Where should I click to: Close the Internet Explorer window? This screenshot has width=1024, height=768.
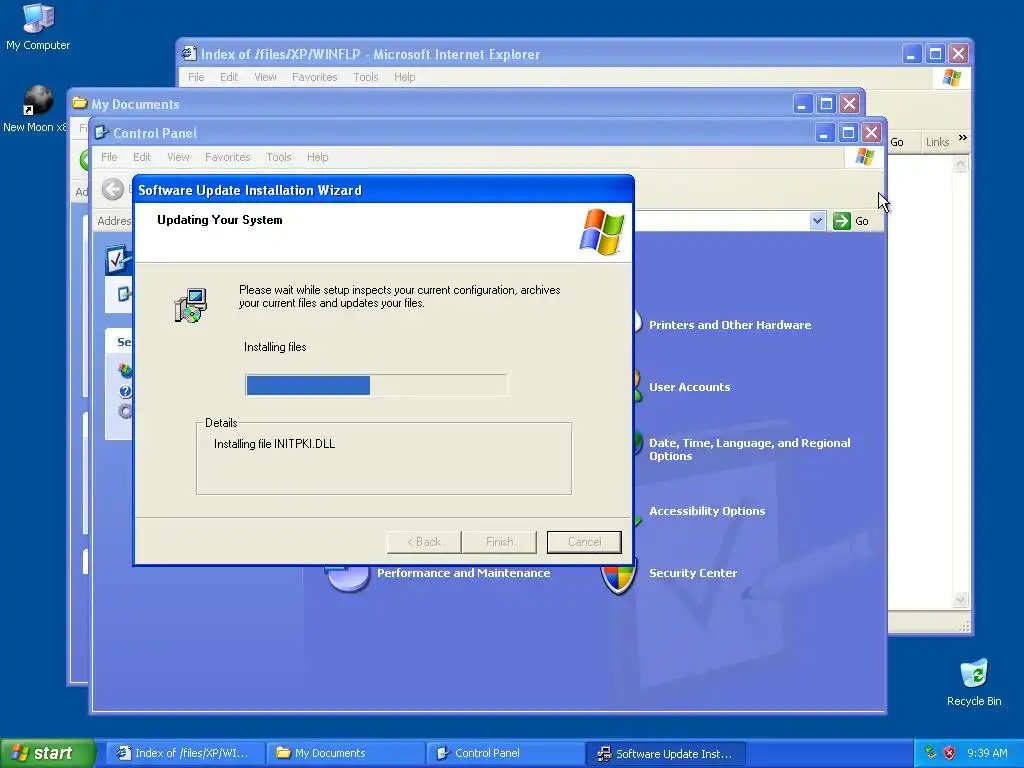tap(958, 54)
